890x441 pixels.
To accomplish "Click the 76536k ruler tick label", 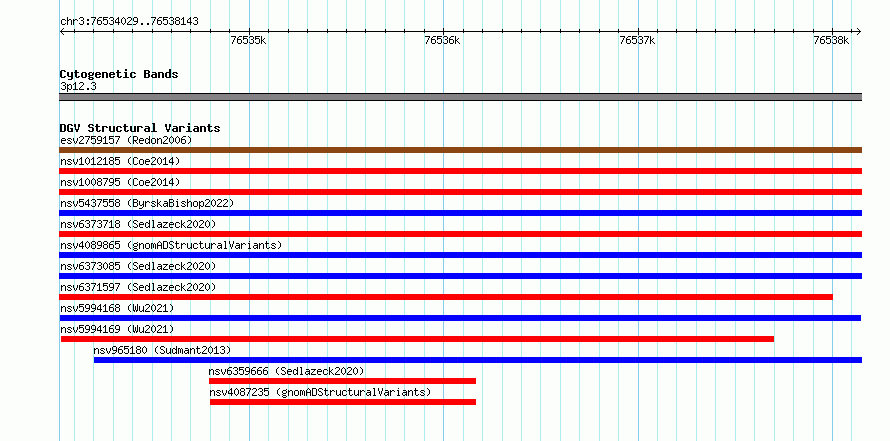I will coord(442,40).
